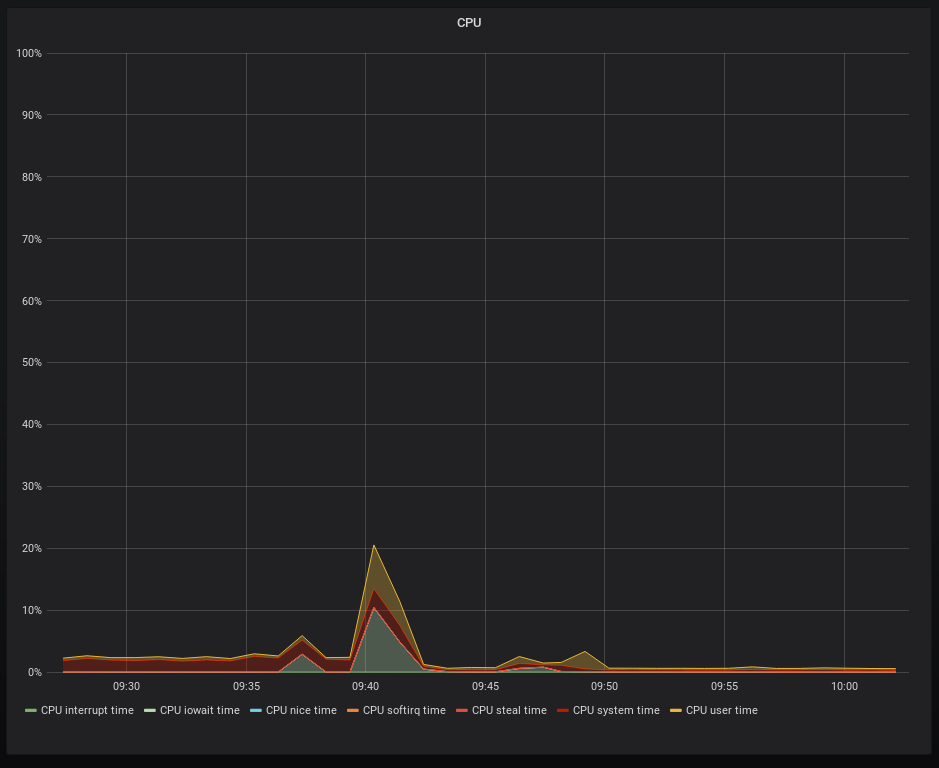Click the 50% y-axis label
The width and height of the screenshot is (939, 768).
32,362
